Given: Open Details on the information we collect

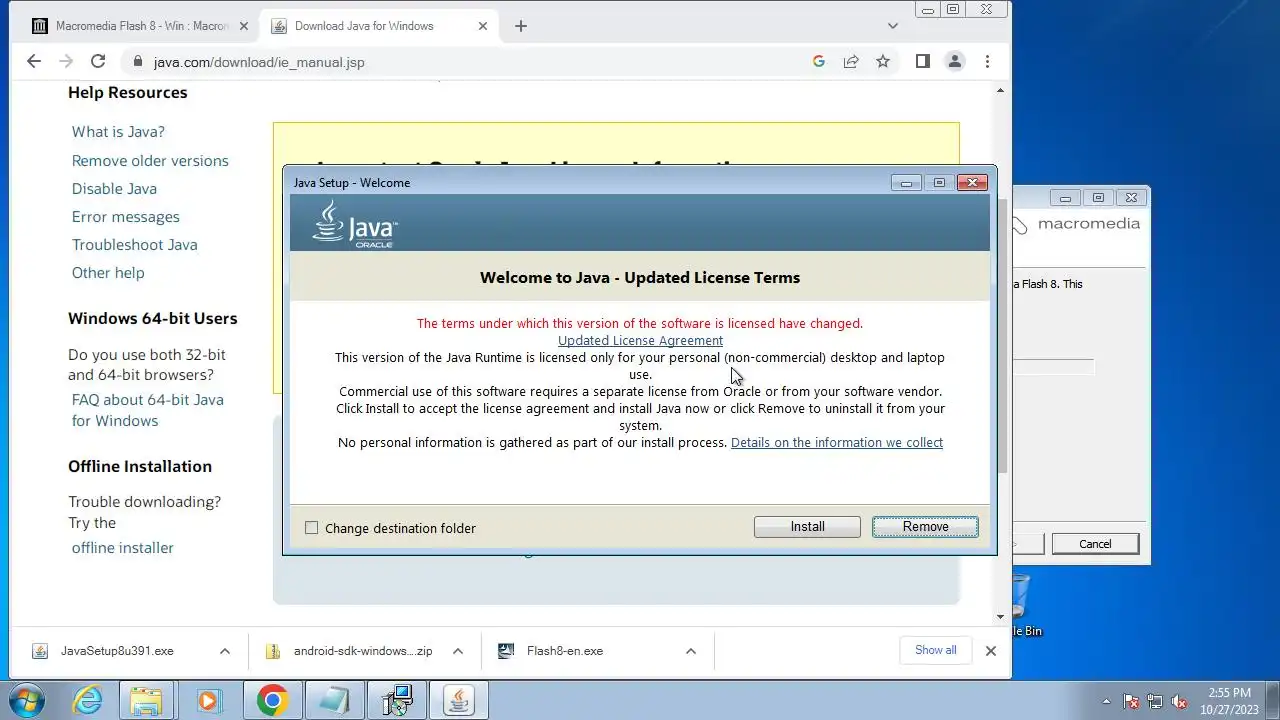Looking at the screenshot, I should pos(837,442).
